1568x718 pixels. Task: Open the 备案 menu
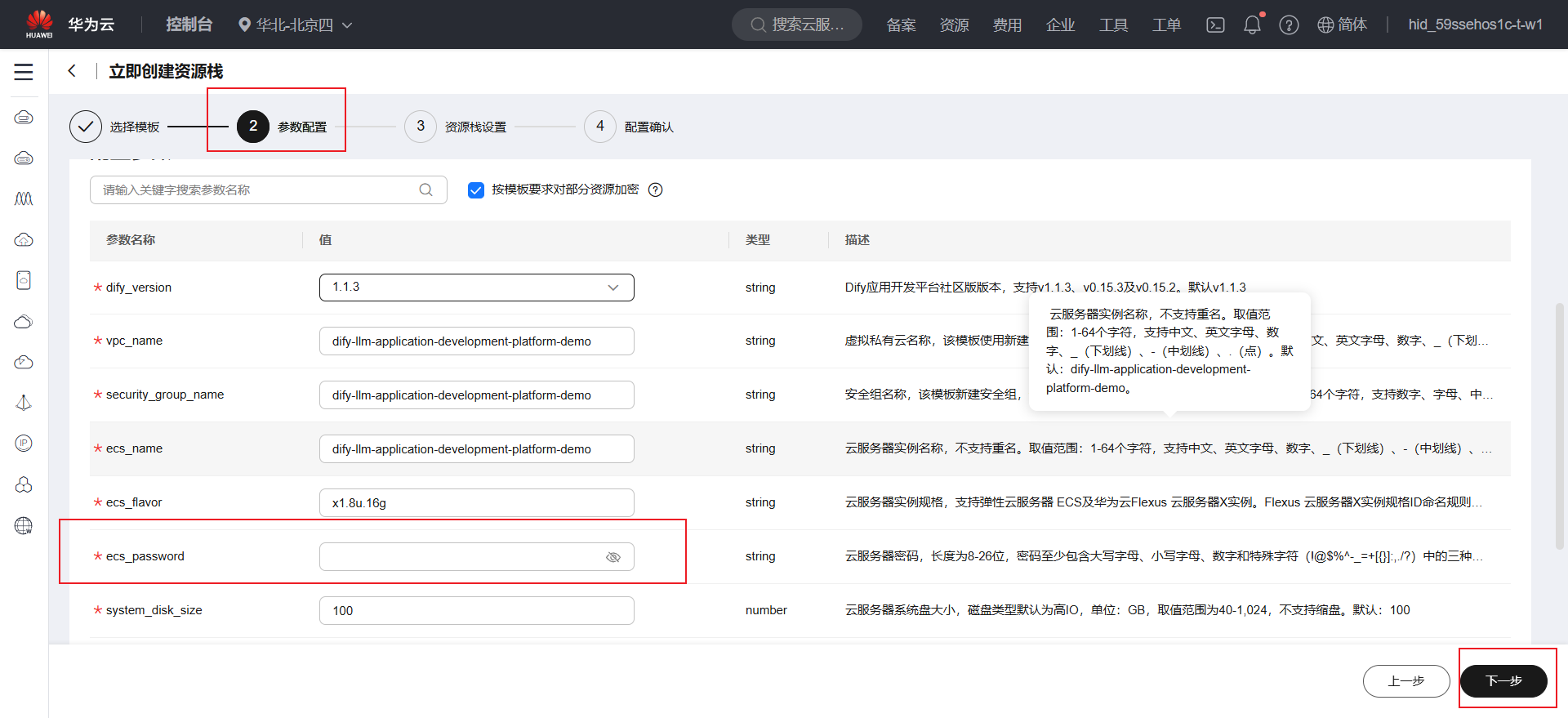point(901,25)
